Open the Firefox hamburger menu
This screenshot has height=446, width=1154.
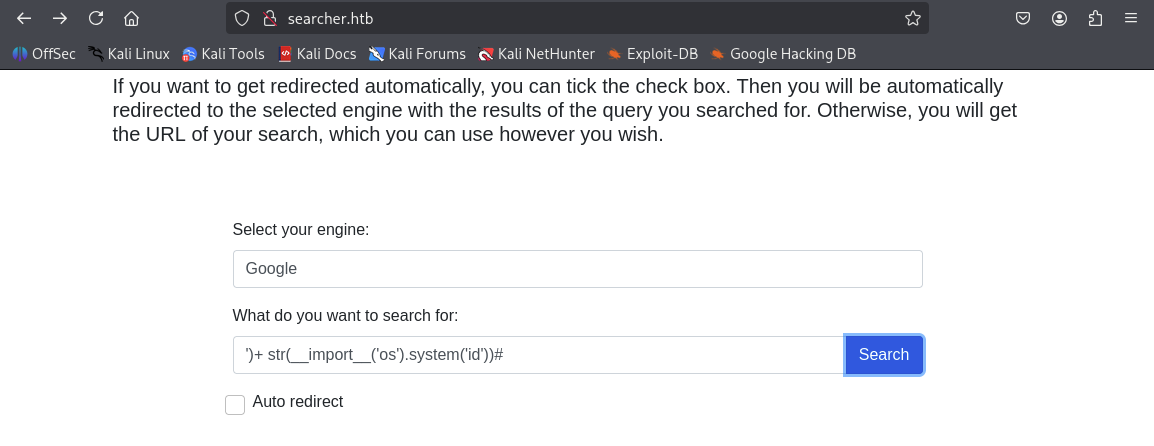coord(1131,18)
